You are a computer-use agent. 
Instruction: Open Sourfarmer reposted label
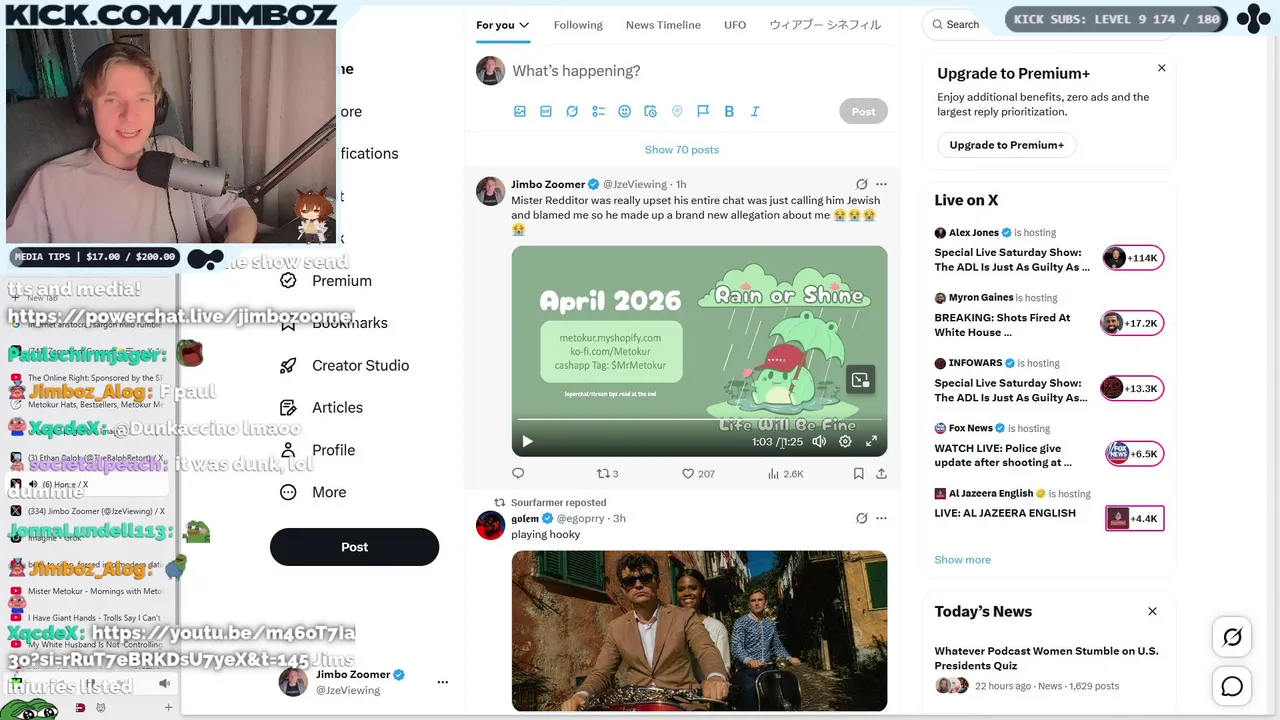pos(558,502)
